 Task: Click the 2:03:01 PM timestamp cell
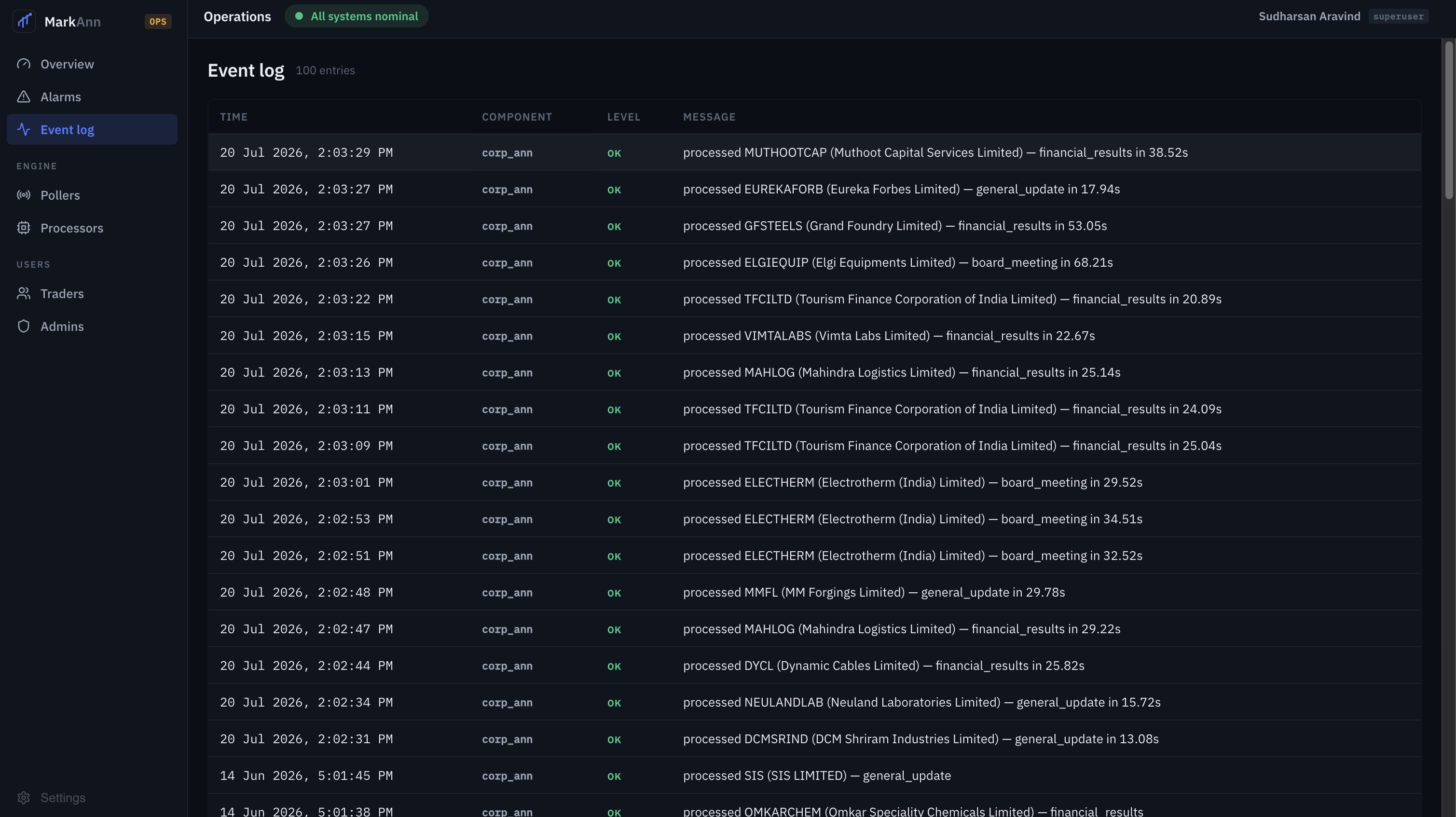tap(306, 482)
